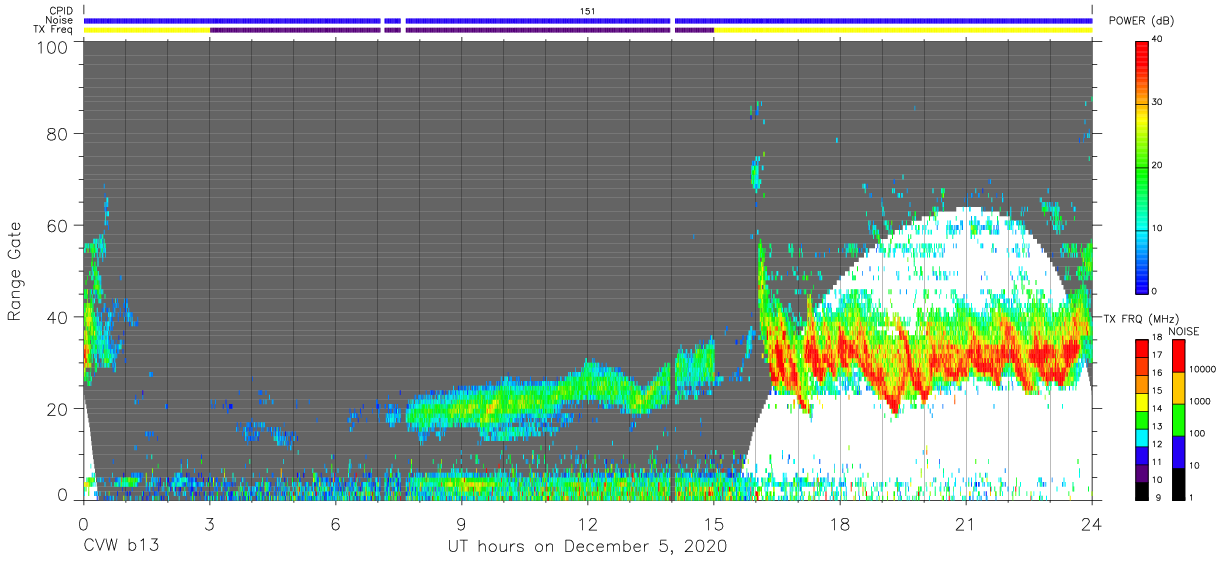The width and height of the screenshot is (1228, 567).
Task: Click the purple segment of TX Freq strip
Action: tap(461, 30)
